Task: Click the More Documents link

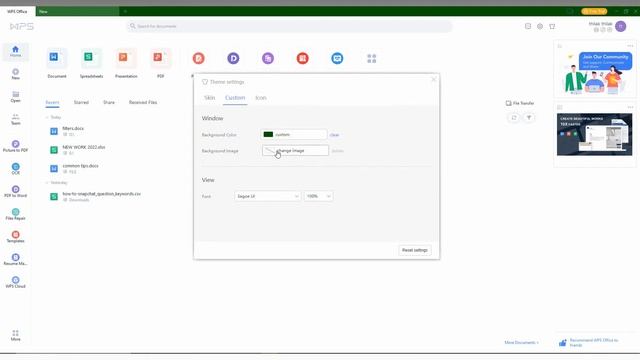Action: coord(521,342)
